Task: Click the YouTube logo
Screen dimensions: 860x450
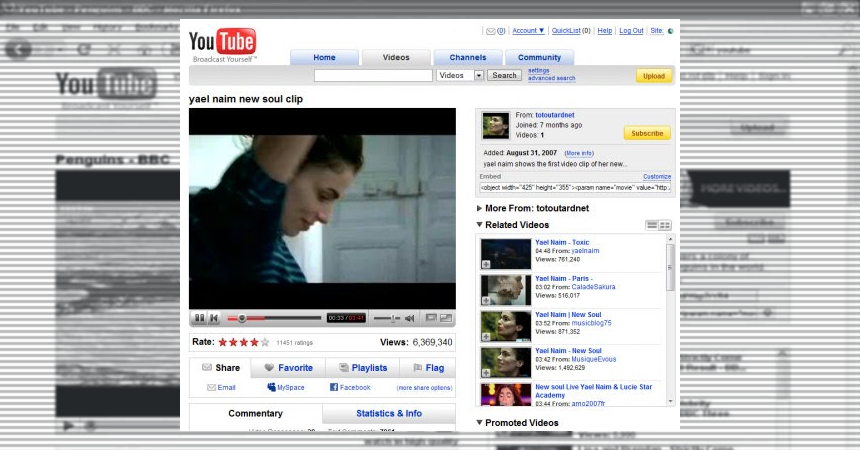Action: coord(223,43)
